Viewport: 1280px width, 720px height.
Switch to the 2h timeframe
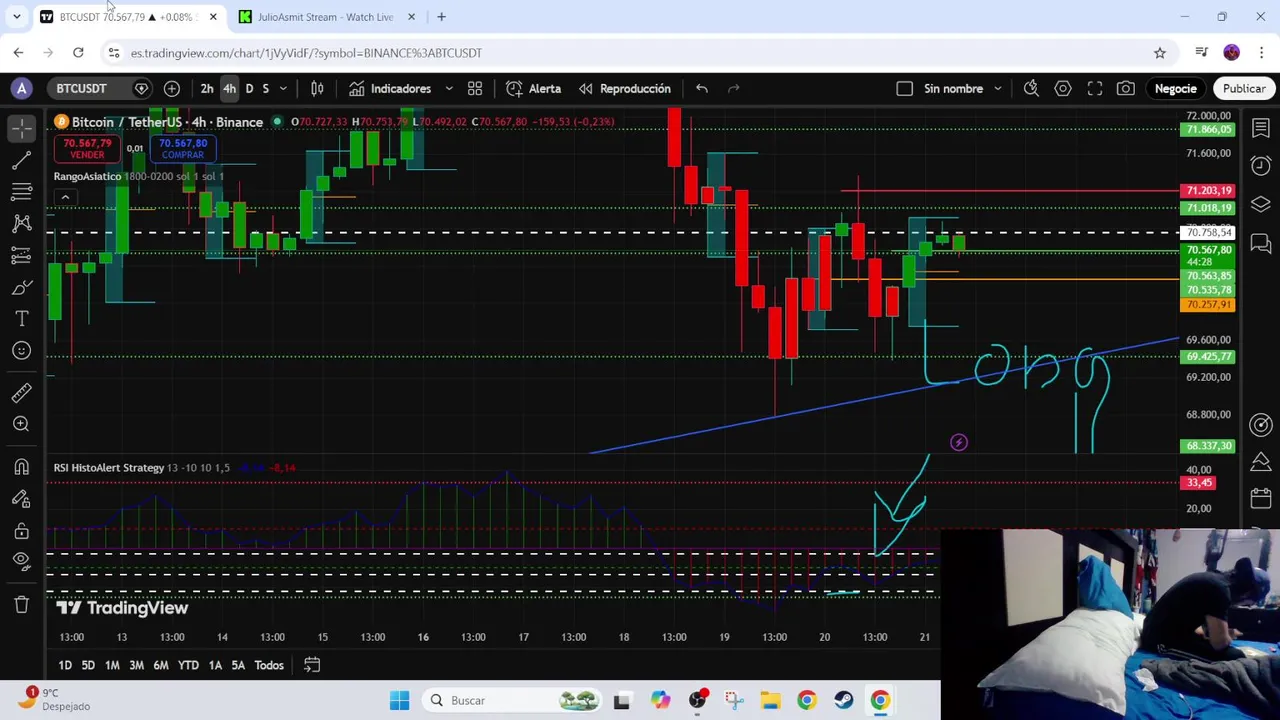click(x=207, y=88)
